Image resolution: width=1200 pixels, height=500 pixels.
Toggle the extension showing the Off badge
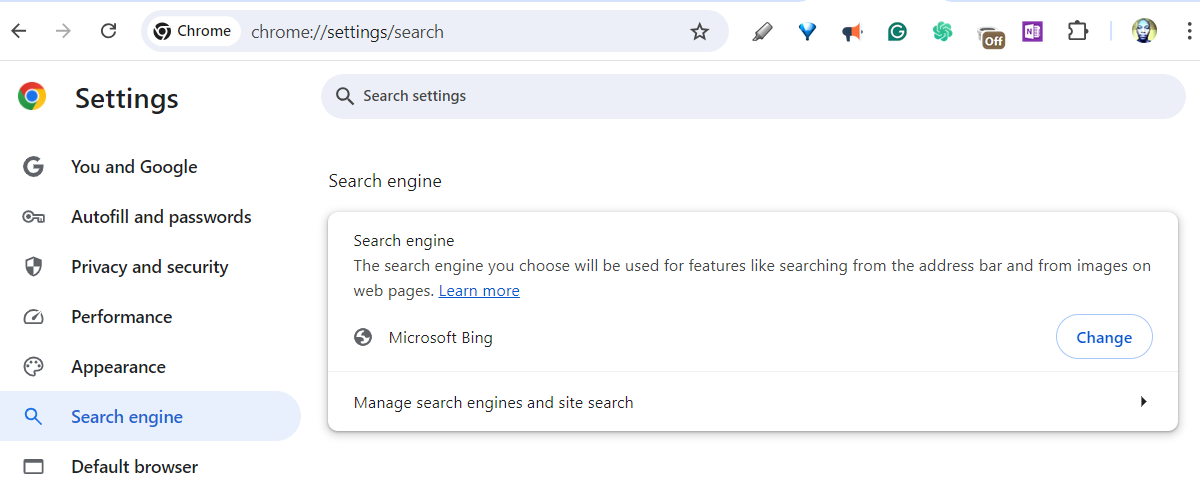click(x=989, y=35)
